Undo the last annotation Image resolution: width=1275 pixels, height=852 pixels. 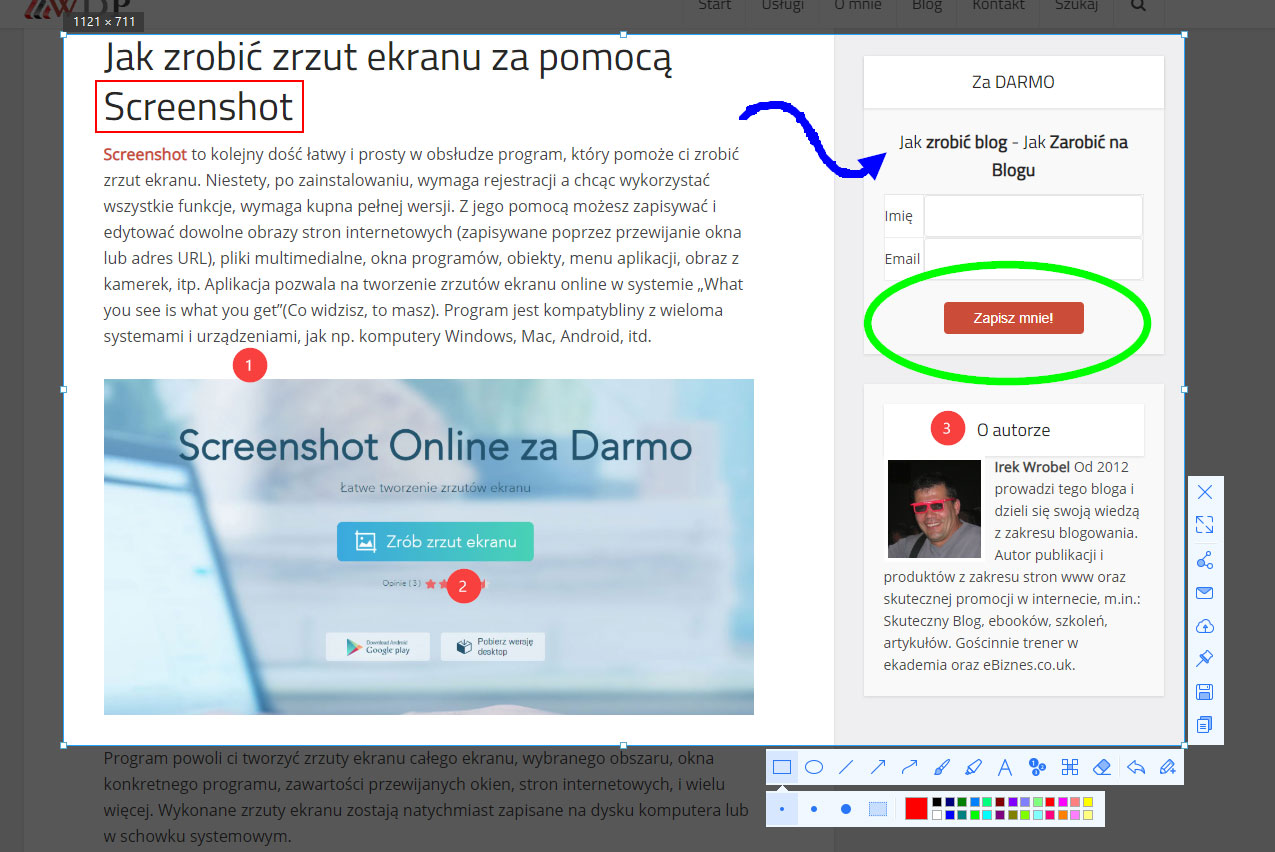(x=1135, y=767)
